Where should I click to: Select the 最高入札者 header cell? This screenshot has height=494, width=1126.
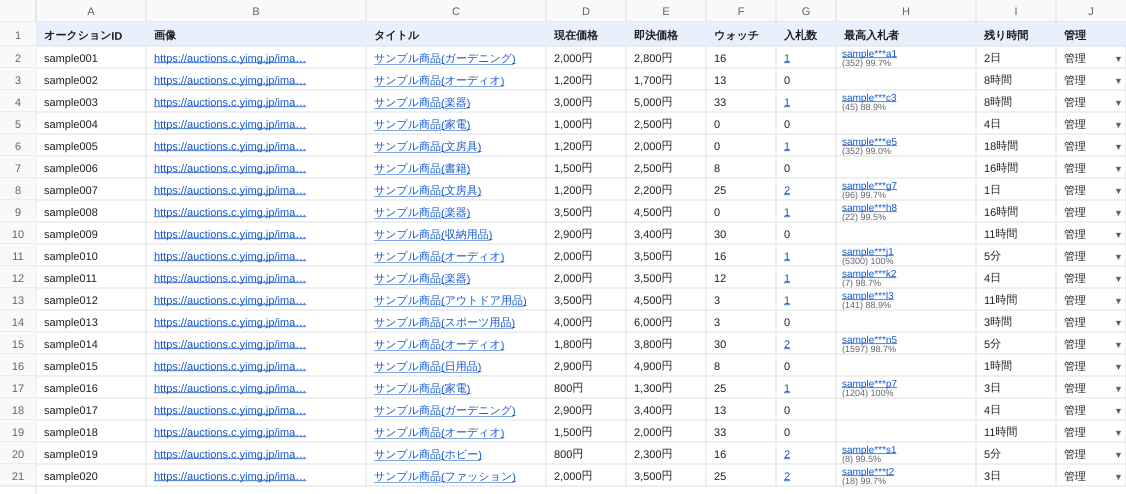click(906, 34)
